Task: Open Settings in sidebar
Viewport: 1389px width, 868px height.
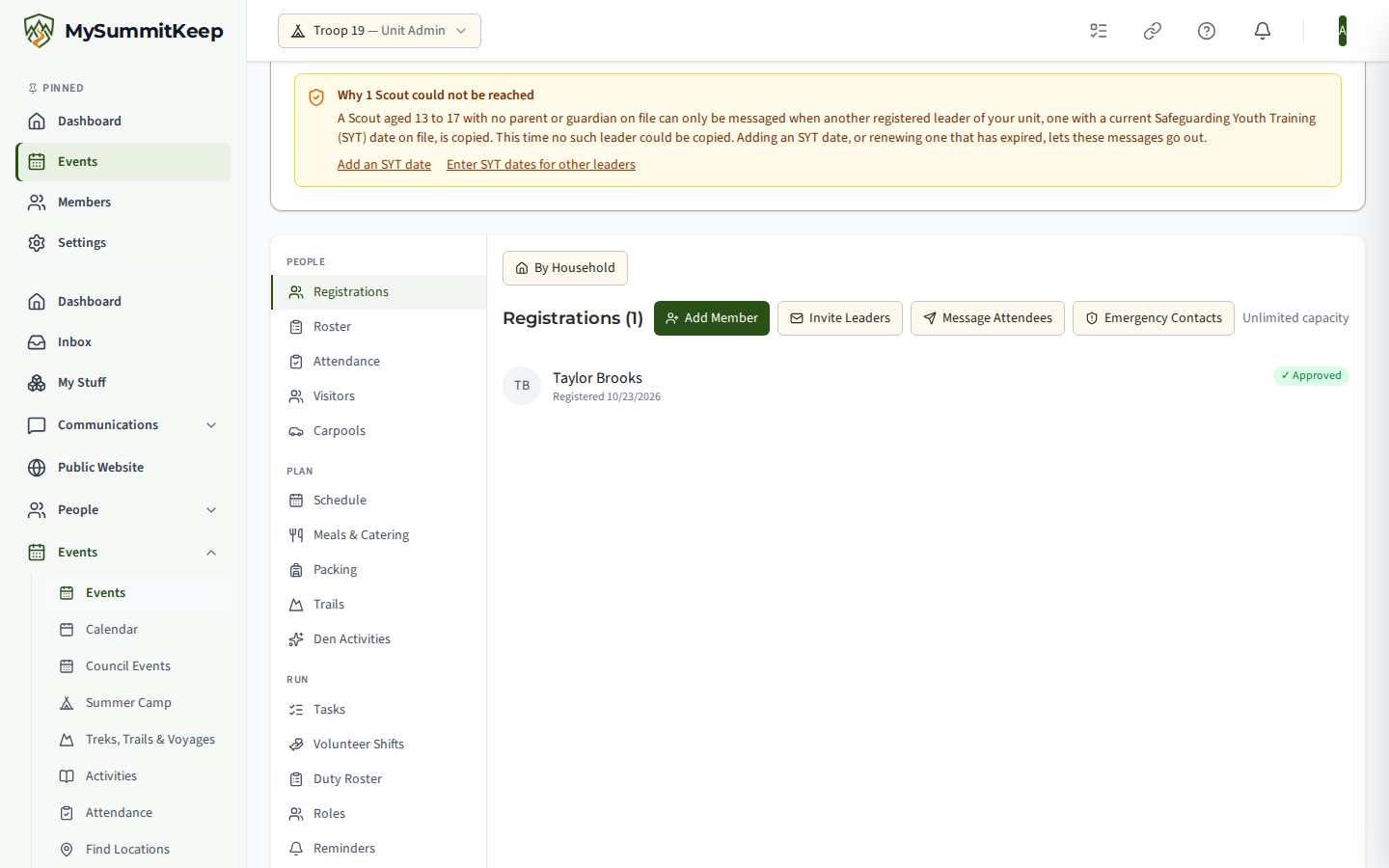Action: pyautogui.click(x=123, y=243)
